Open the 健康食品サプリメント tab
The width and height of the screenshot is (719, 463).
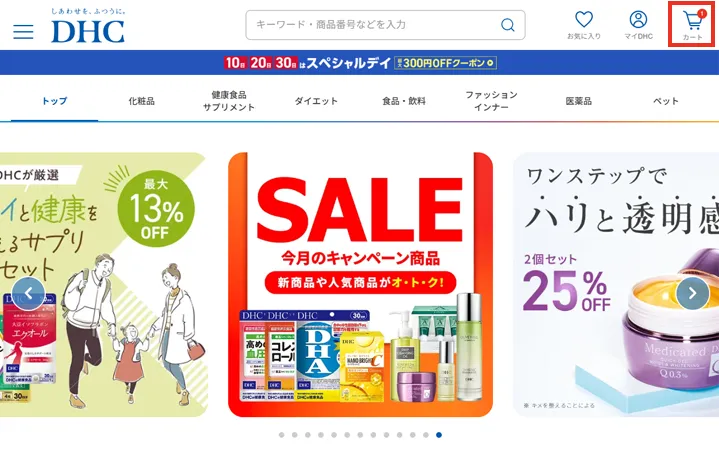(229, 101)
